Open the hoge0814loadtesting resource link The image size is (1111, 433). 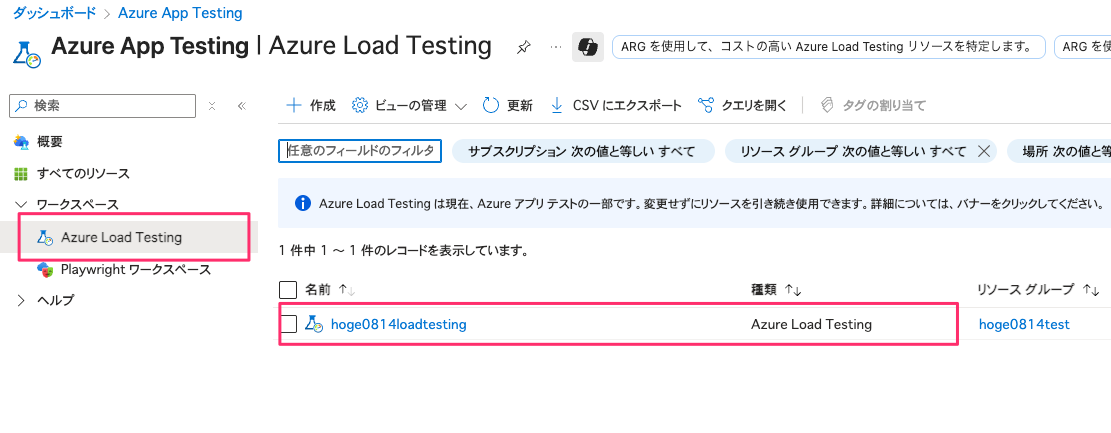[x=398, y=325]
